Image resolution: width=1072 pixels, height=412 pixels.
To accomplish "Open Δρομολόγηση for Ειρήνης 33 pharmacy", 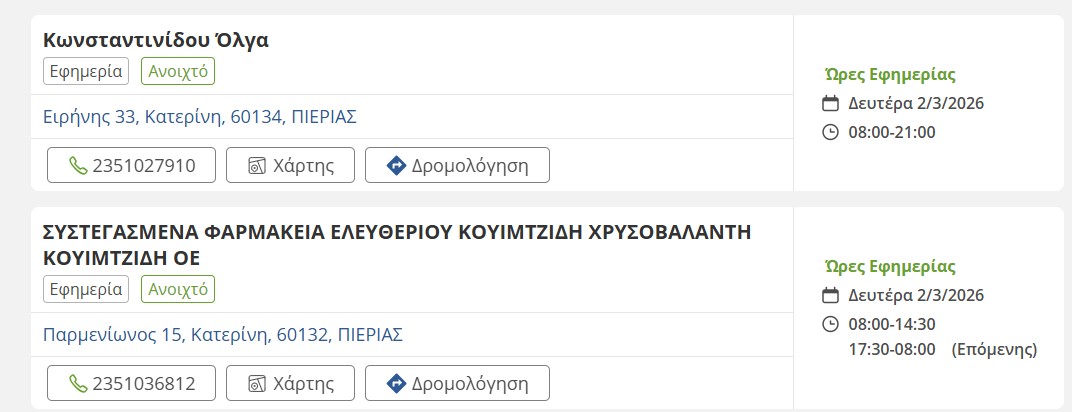I will coord(457,165).
